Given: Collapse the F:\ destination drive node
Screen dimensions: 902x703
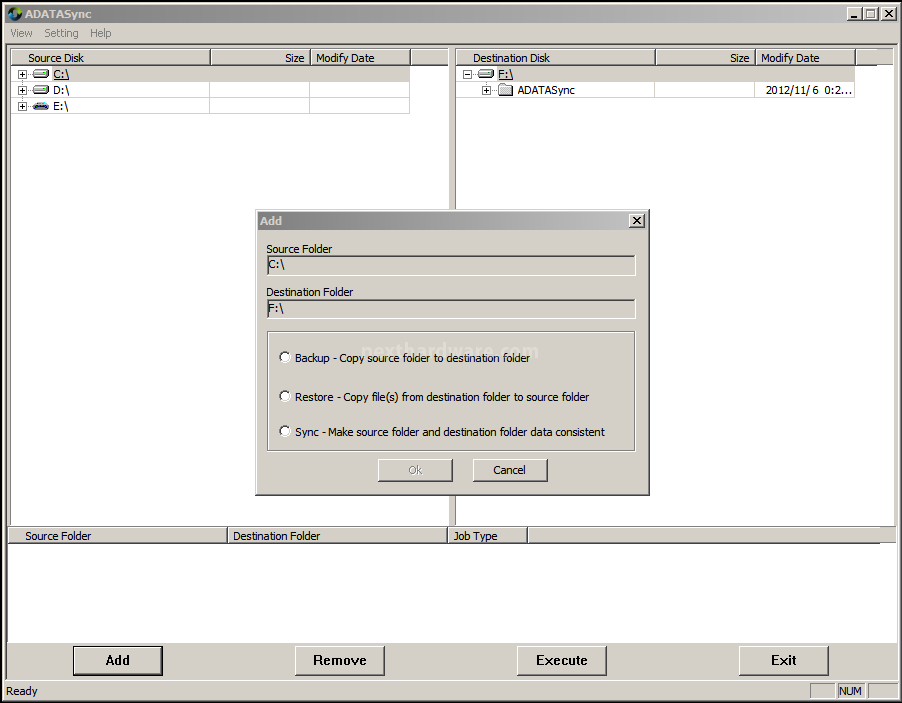Looking at the screenshot, I should coord(467,74).
